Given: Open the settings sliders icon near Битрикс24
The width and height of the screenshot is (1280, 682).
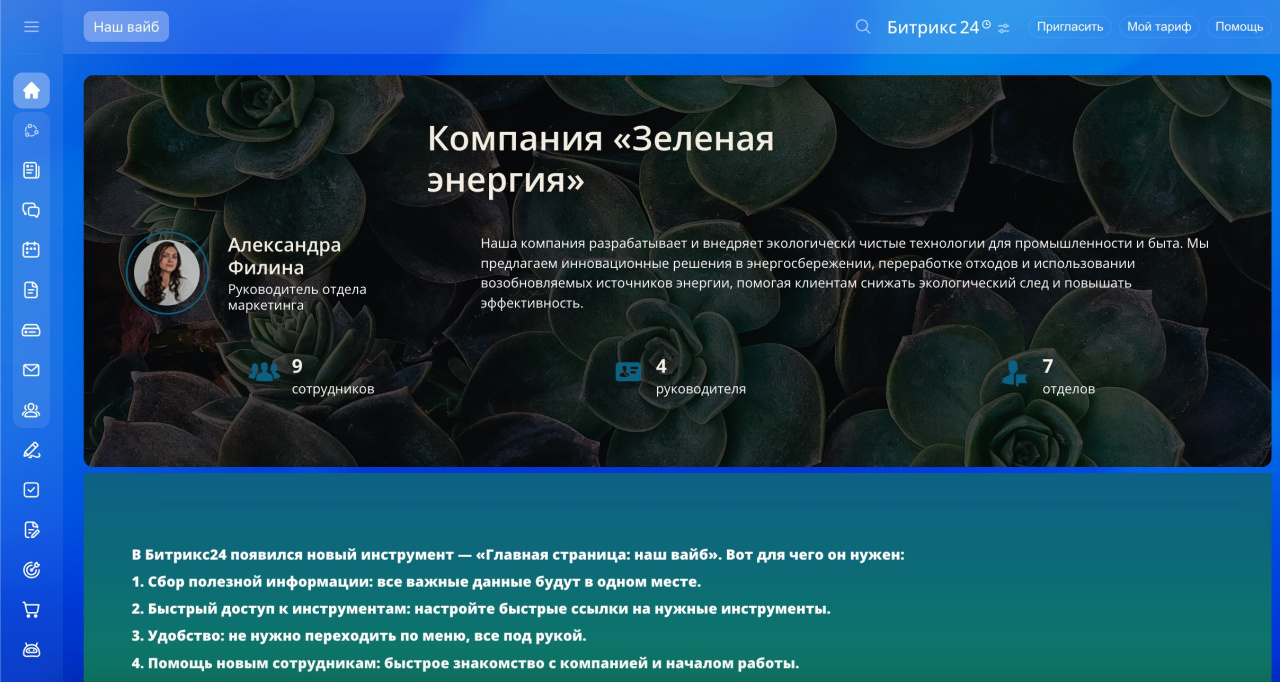Looking at the screenshot, I should point(1003,28).
